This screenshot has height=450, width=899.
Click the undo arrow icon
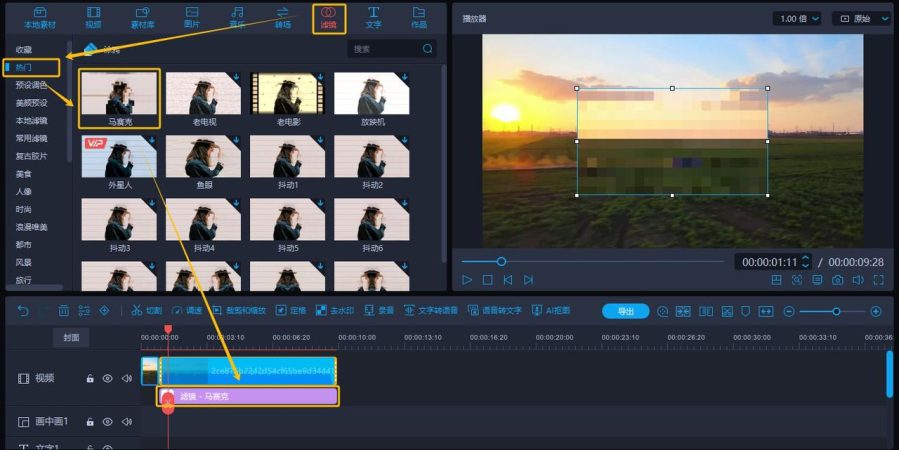pyautogui.click(x=22, y=311)
